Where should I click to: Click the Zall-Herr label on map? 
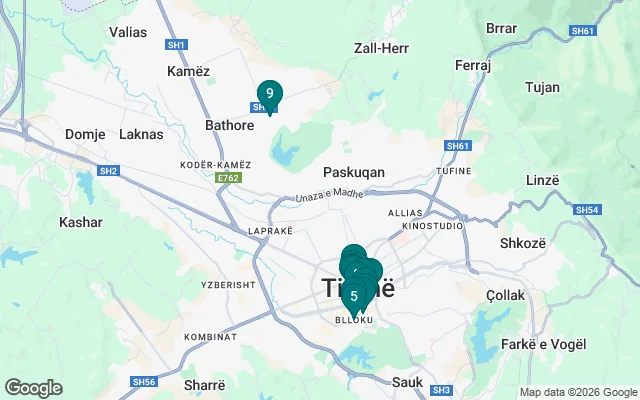tap(381, 49)
